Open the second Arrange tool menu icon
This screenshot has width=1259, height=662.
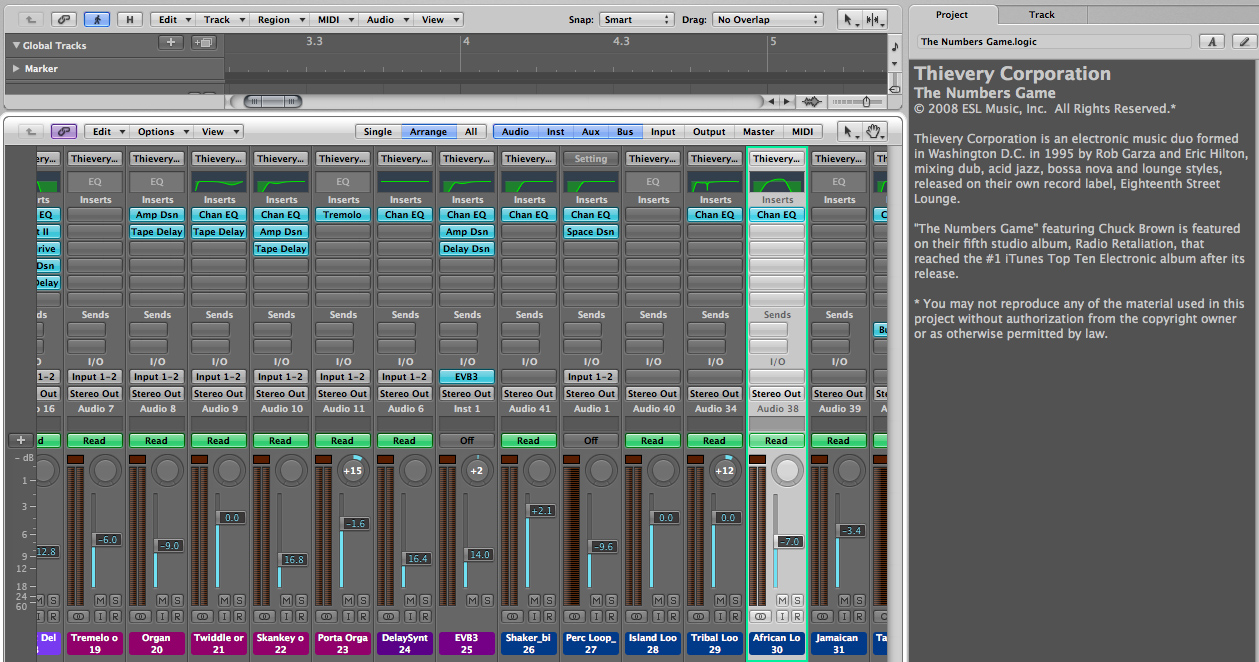click(874, 19)
